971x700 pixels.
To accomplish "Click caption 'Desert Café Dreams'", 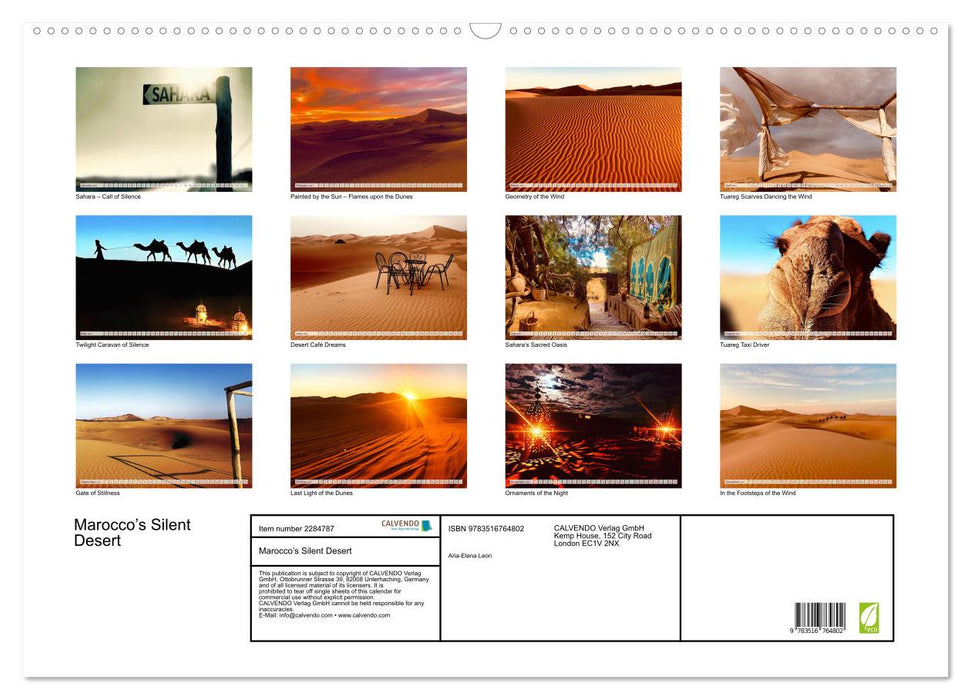I will click(318, 344).
